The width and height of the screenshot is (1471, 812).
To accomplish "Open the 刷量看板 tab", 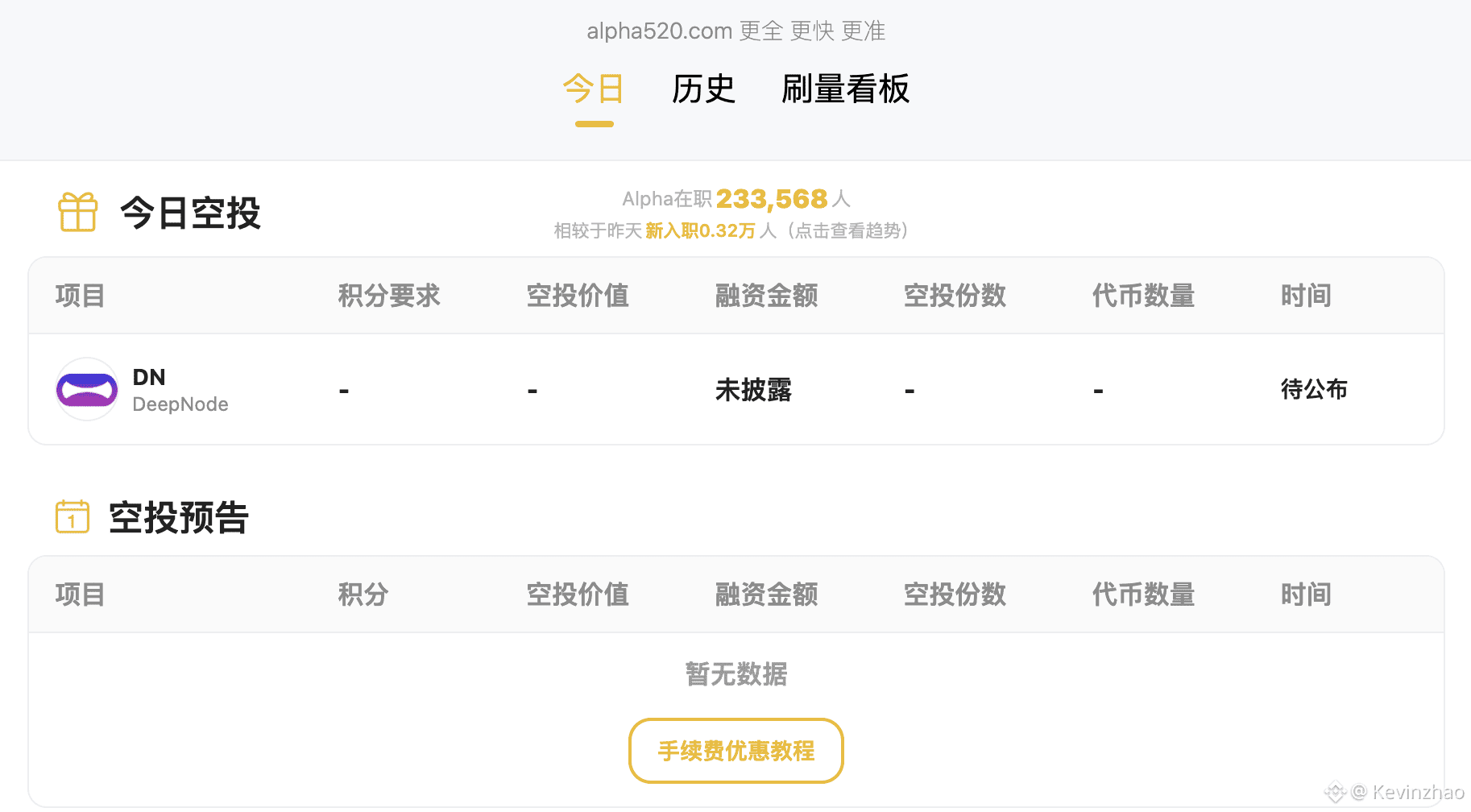I will click(x=845, y=90).
